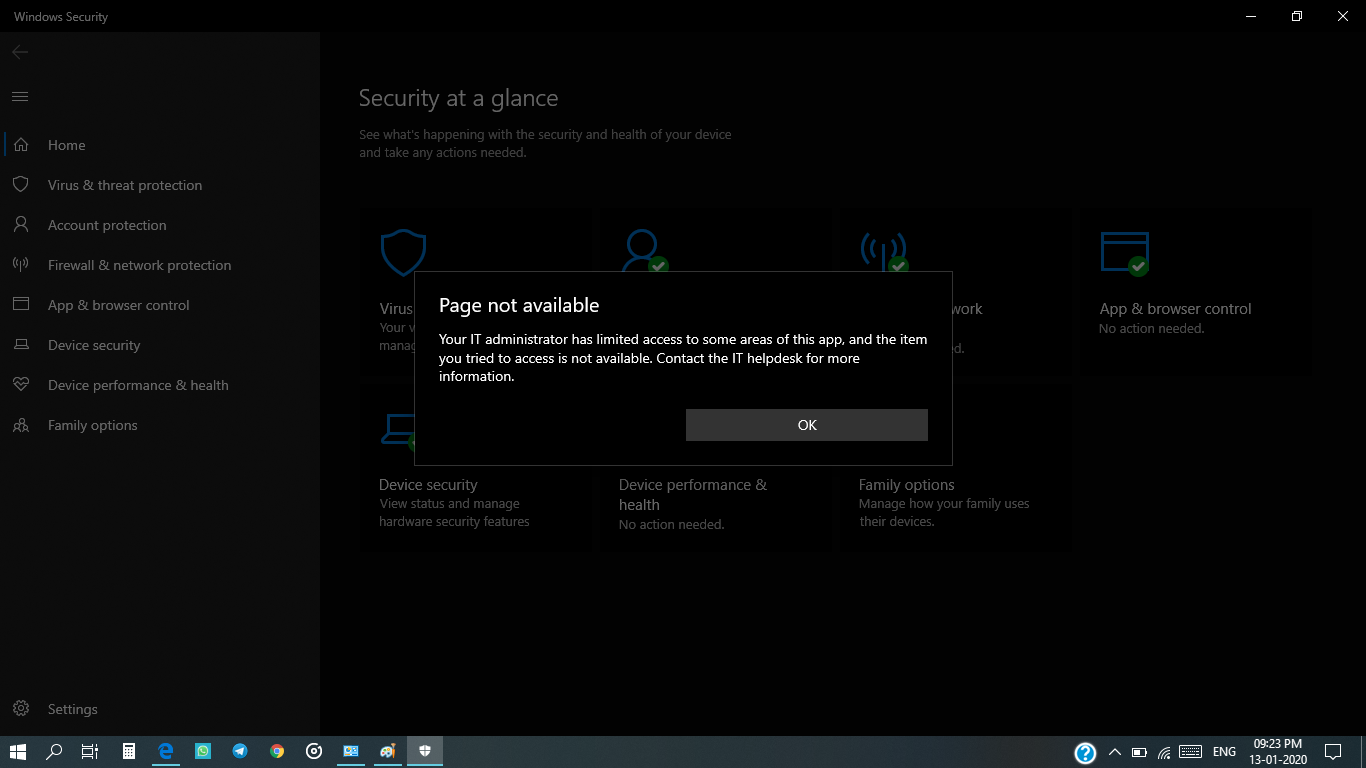Open the App & browser control tile
1366x768 pixels.
(1174, 290)
